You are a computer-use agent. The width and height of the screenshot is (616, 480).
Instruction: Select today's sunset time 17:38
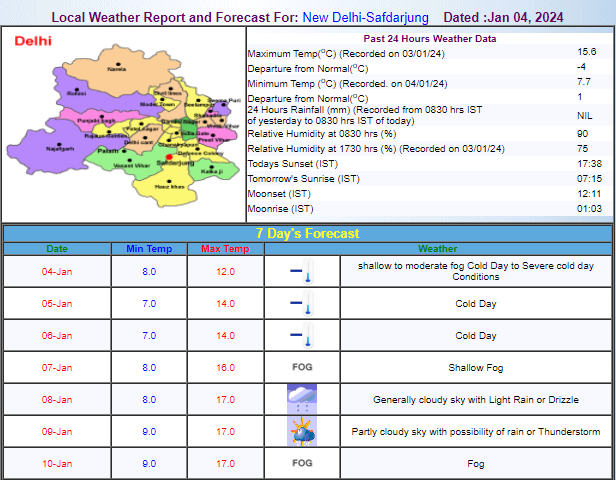click(x=589, y=163)
